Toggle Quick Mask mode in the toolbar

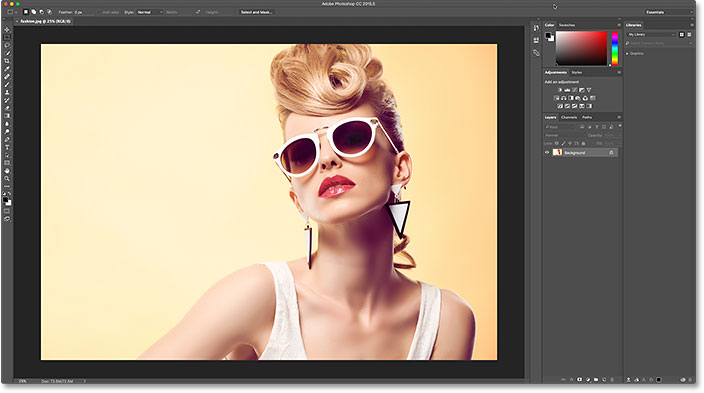7,211
